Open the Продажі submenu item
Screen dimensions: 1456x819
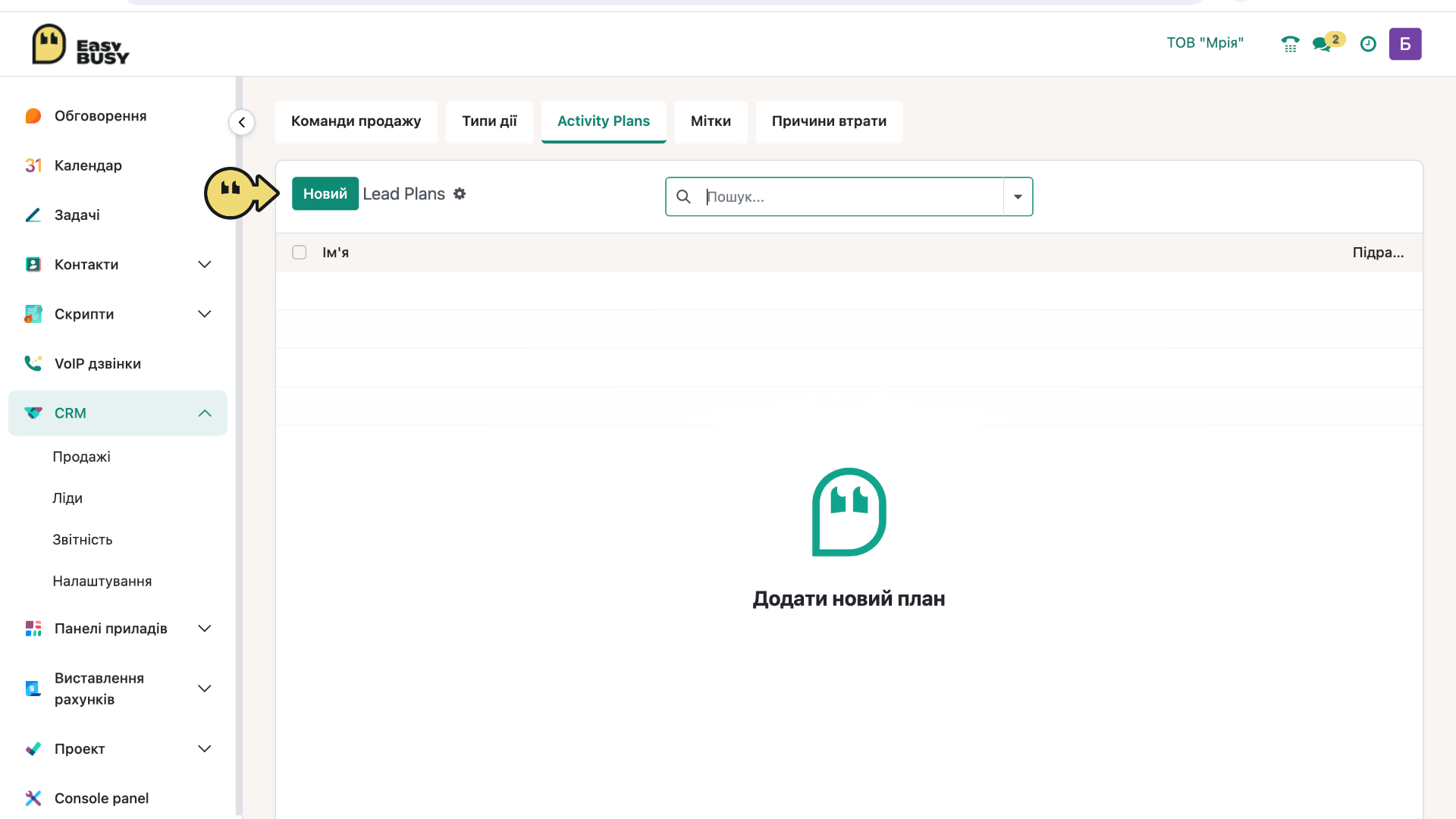coord(81,457)
